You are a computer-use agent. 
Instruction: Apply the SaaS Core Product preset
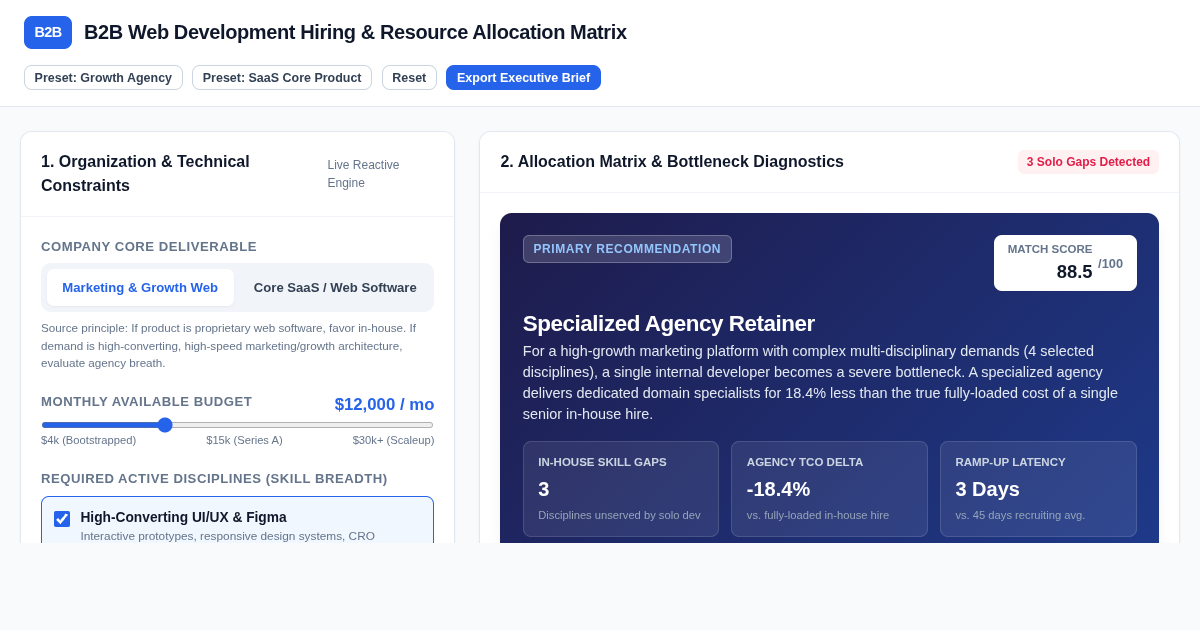click(x=282, y=78)
